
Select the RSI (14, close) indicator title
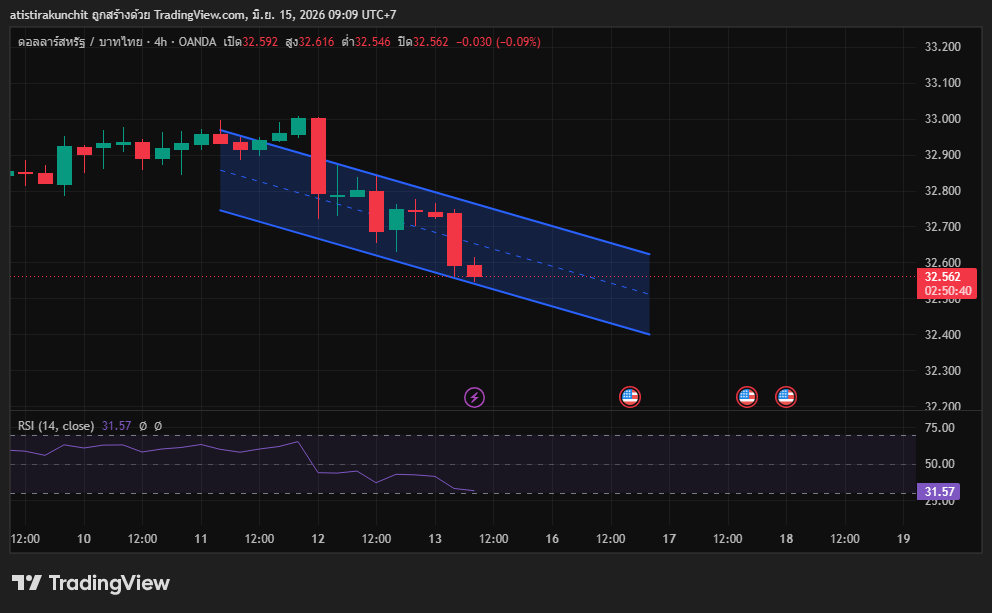(x=56, y=426)
